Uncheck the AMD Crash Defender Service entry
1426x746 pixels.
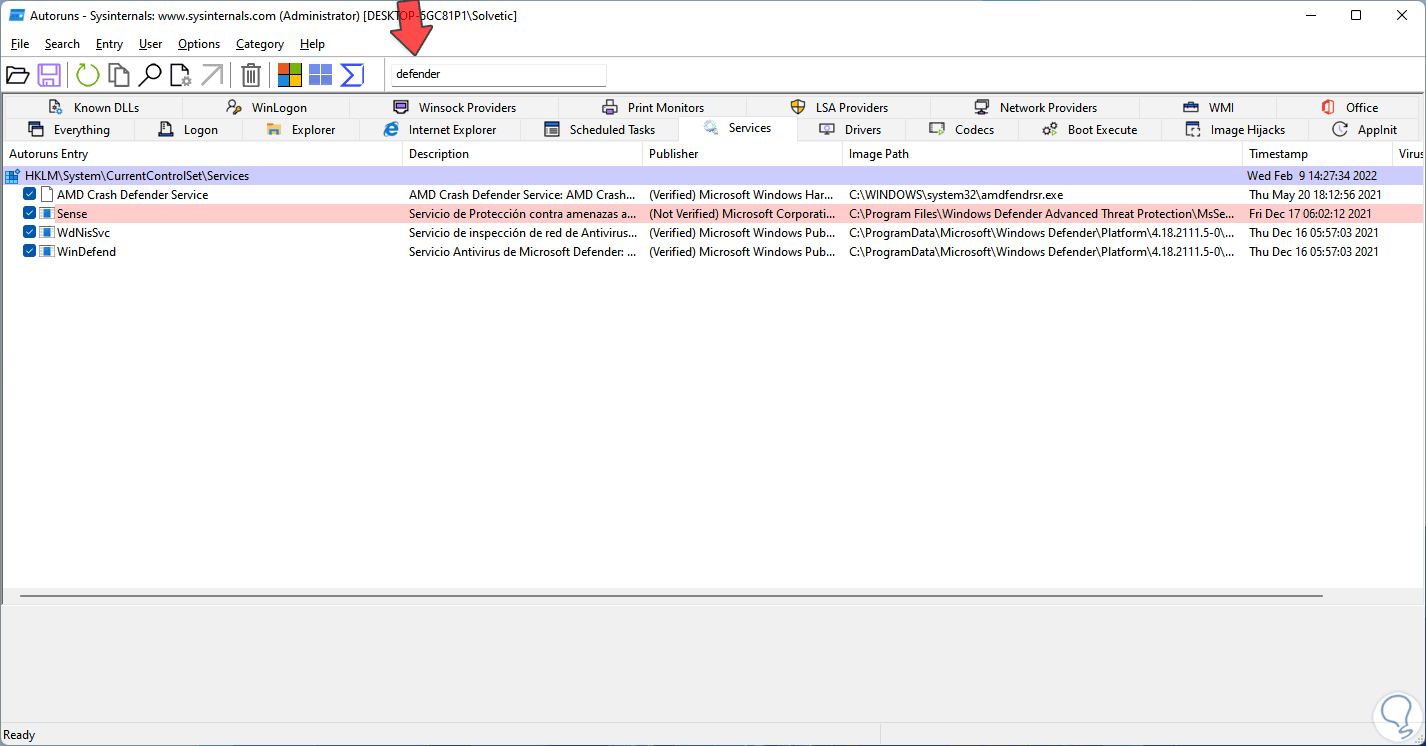click(30, 195)
